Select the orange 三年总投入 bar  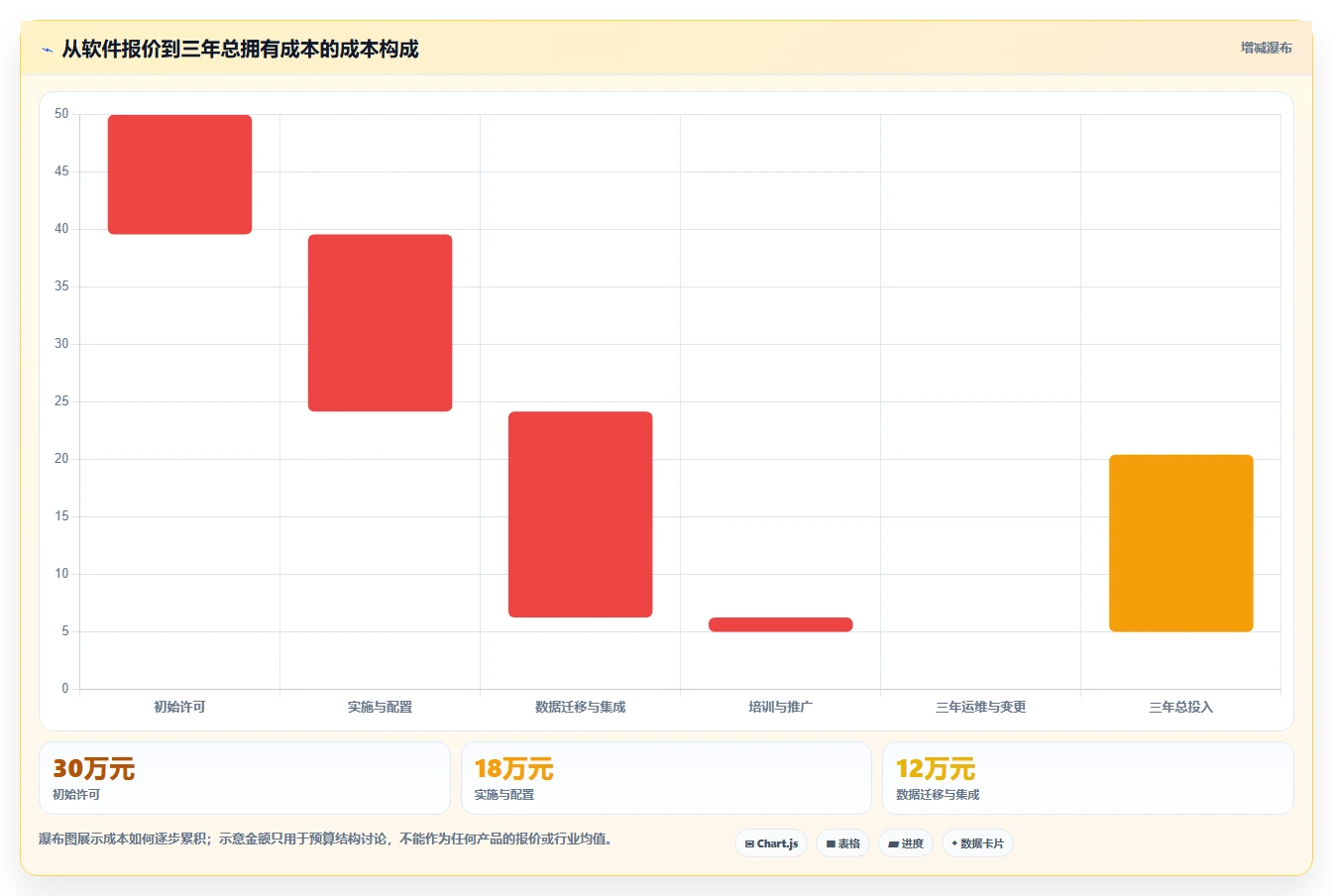coord(1180,543)
